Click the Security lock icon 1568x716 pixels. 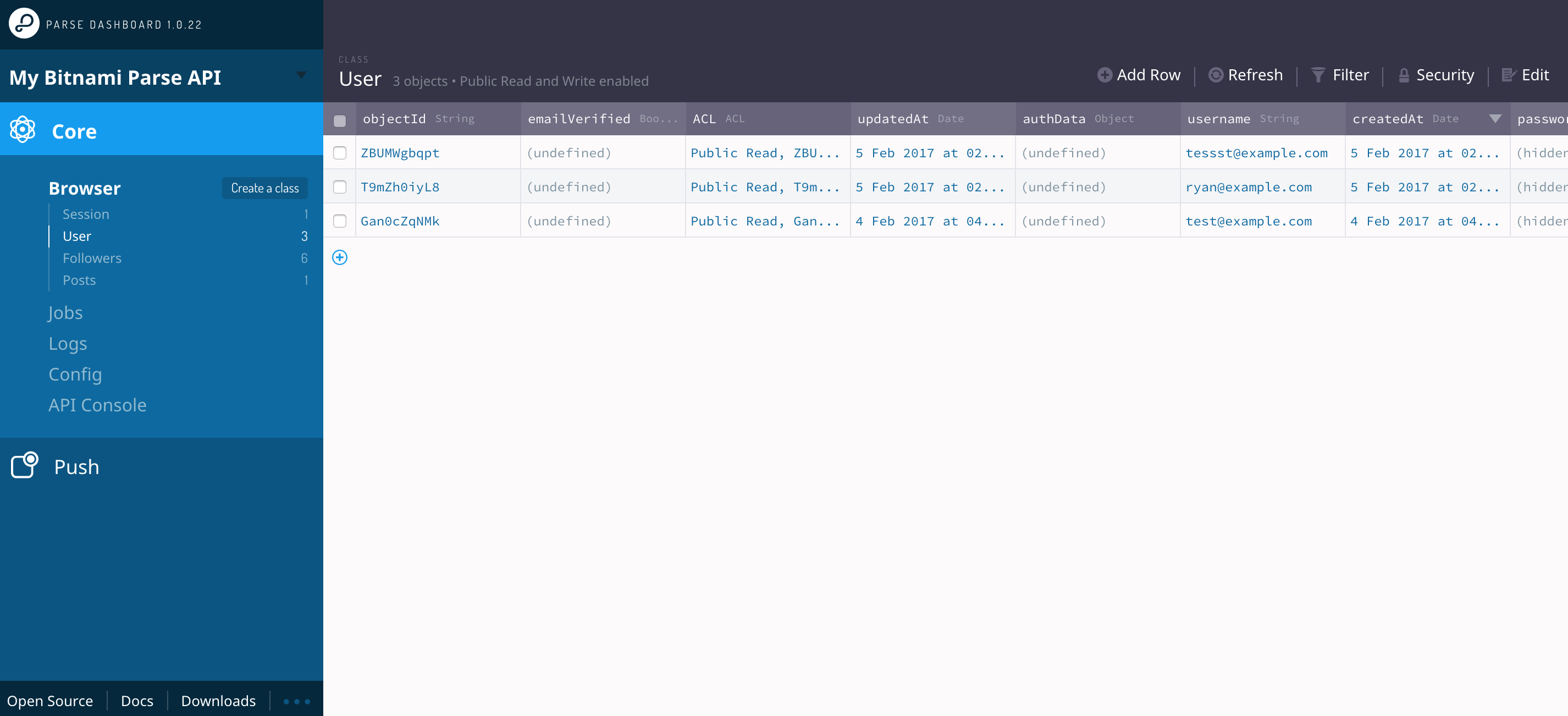point(1404,75)
